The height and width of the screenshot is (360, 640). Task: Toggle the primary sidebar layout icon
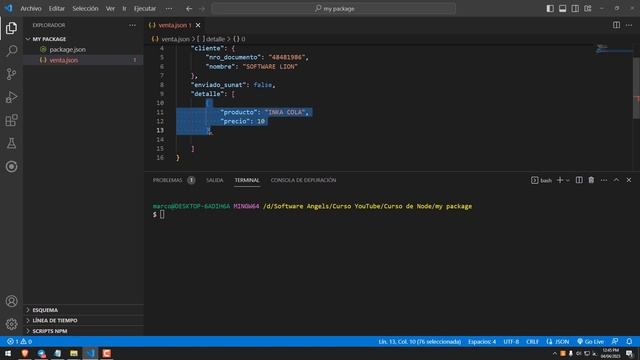pyautogui.click(x=550, y=9)
